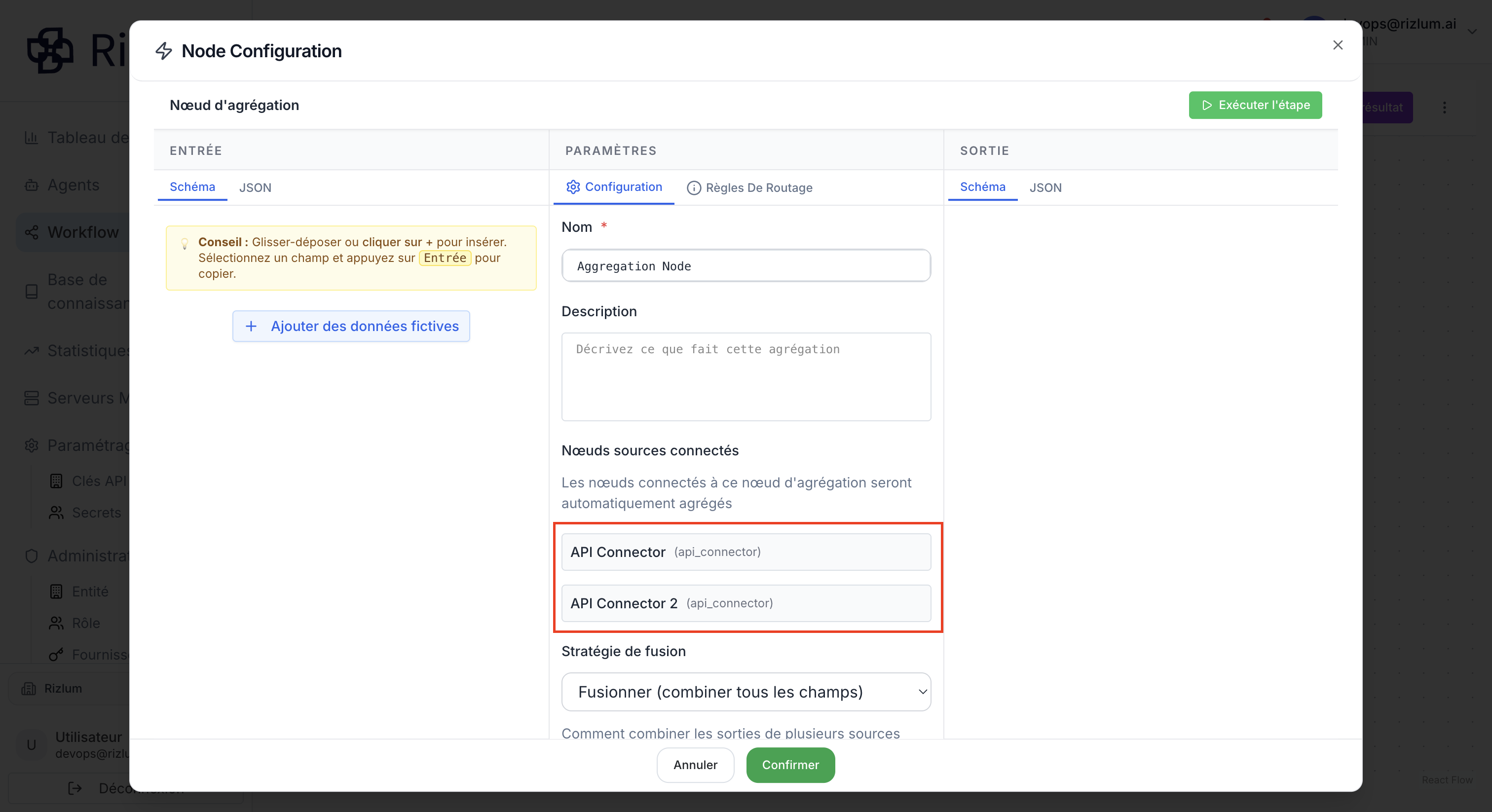Click the Agents robot icon in sidebar
This screenshot has width=1492, height=812.
pos(31,185)
